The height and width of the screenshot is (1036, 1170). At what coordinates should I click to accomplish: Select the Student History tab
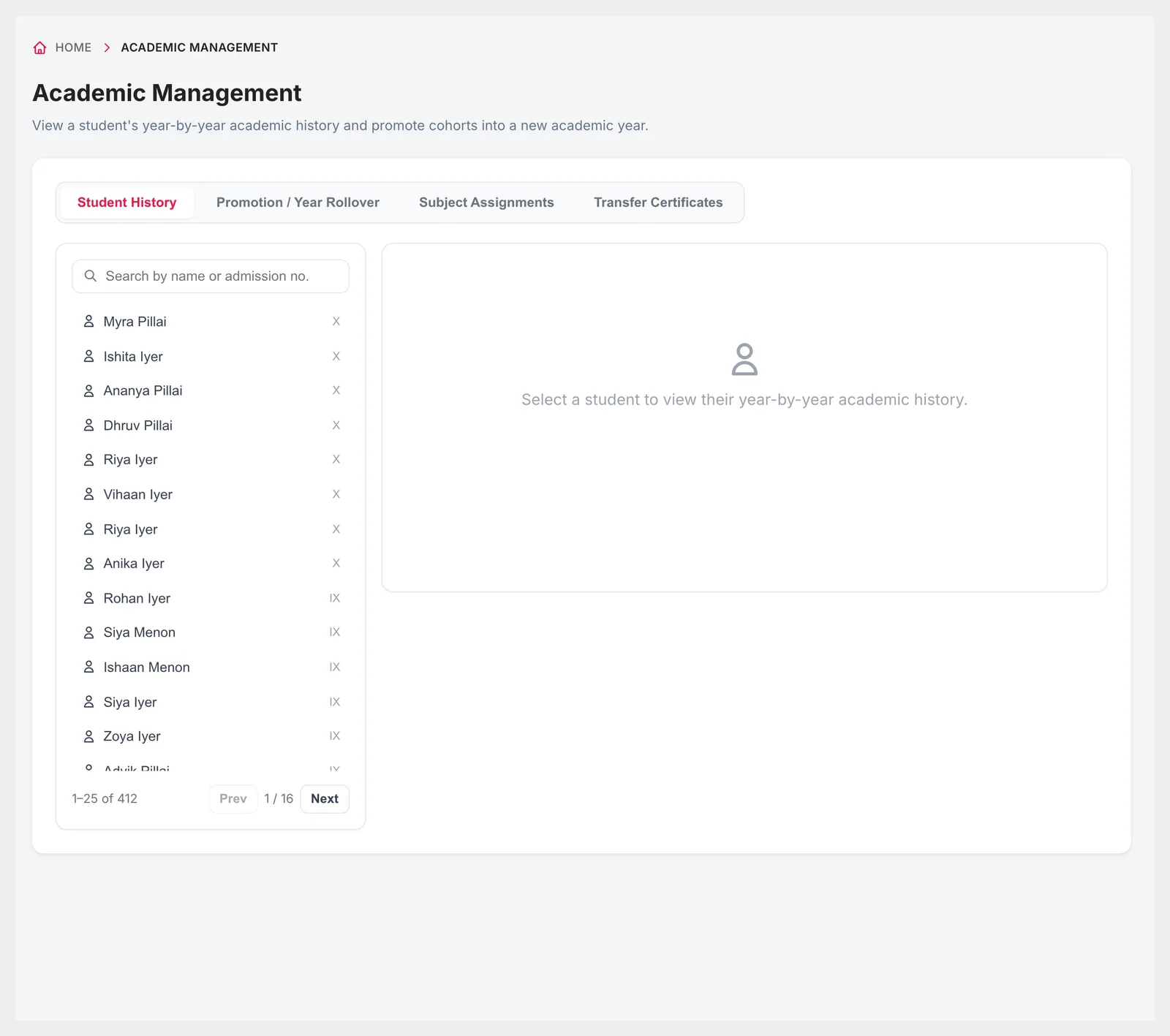pos(127,203)
